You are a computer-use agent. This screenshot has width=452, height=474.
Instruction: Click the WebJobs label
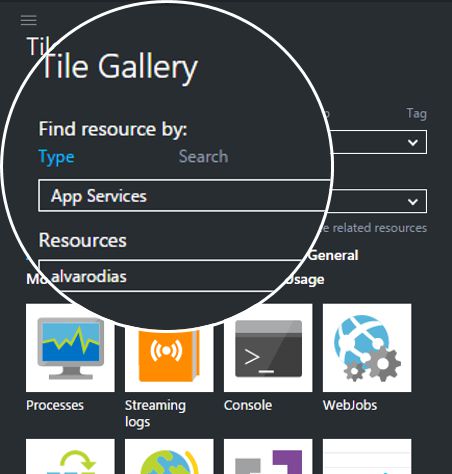[350, 405]
